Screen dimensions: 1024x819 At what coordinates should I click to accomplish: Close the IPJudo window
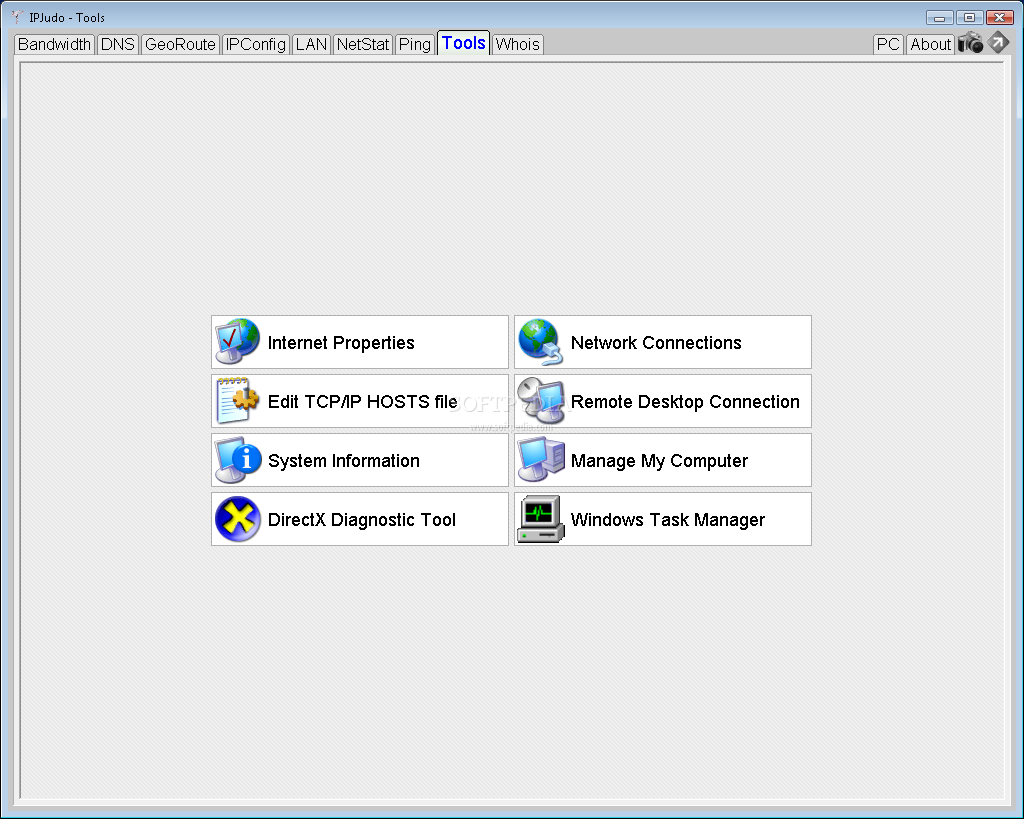click(x=1000, y=18)
